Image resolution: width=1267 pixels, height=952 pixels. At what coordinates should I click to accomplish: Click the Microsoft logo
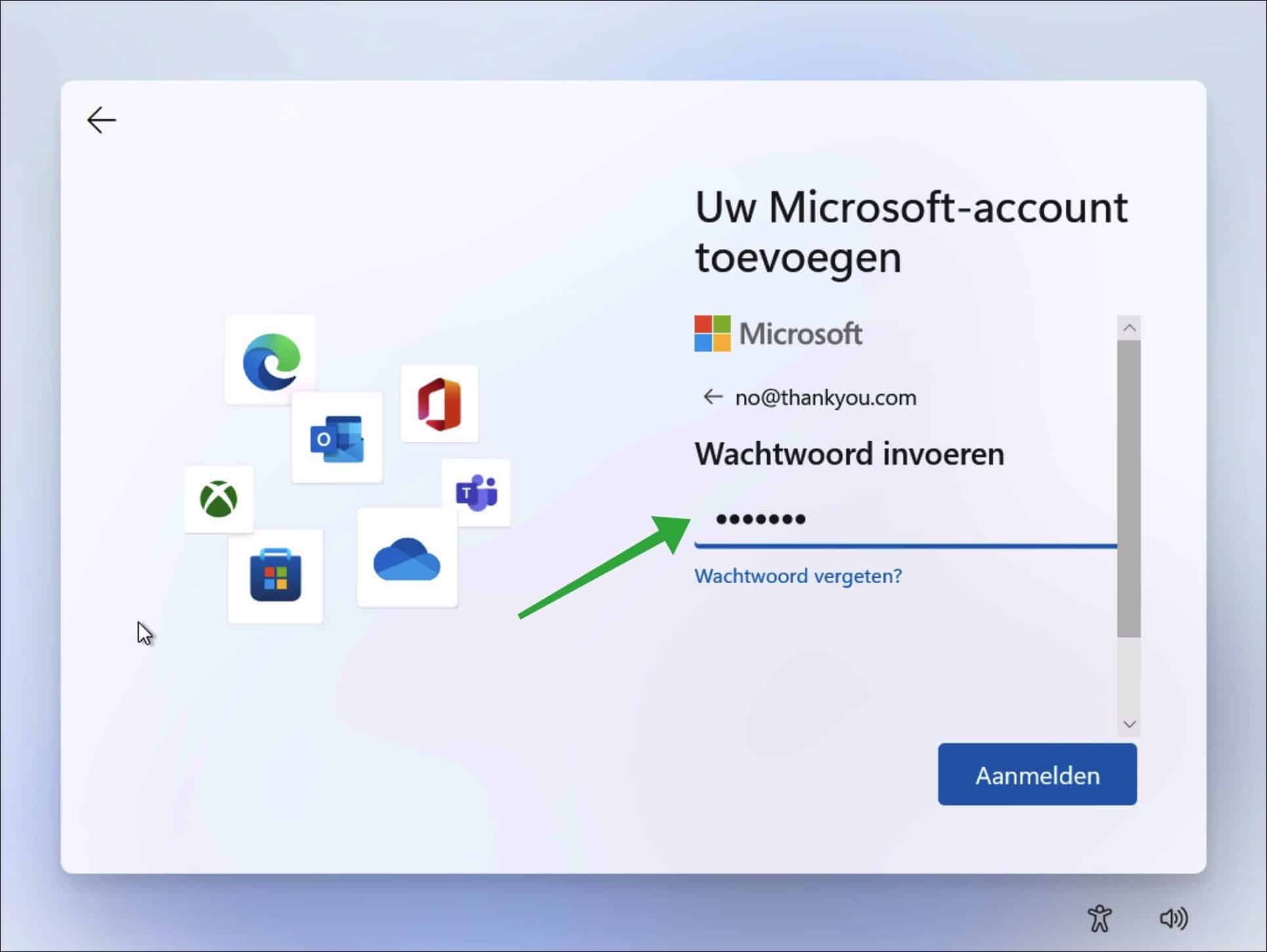pyautogui.click(x=778, y=334)
